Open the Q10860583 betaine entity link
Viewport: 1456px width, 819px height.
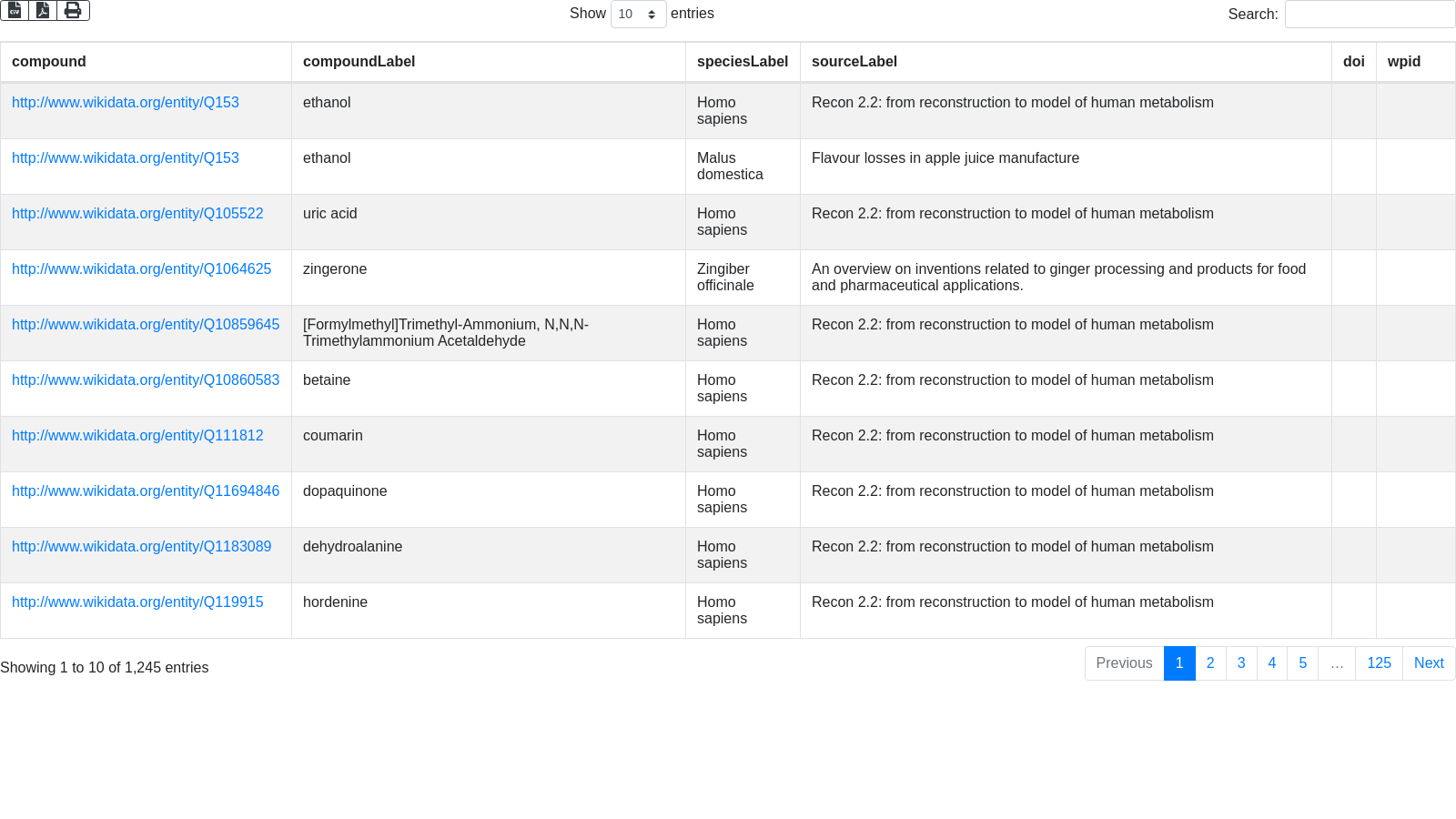(x=146, y=380)
